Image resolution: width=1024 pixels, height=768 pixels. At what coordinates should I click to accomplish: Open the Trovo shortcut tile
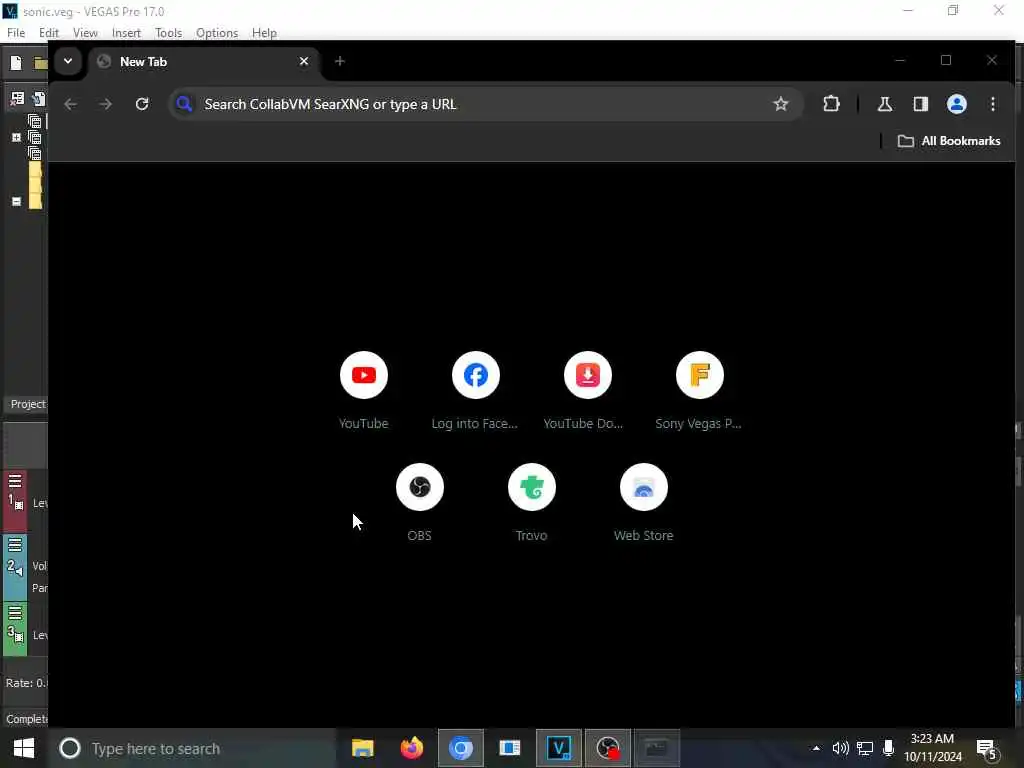532,502
